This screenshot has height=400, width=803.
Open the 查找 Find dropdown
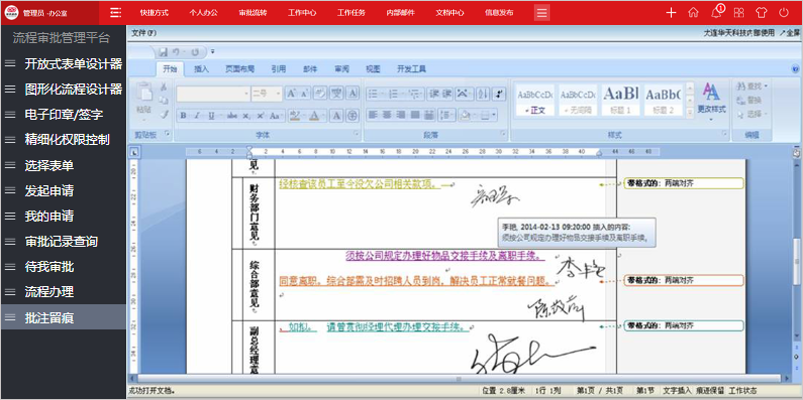pyautogui.click(x=752, y=86)
